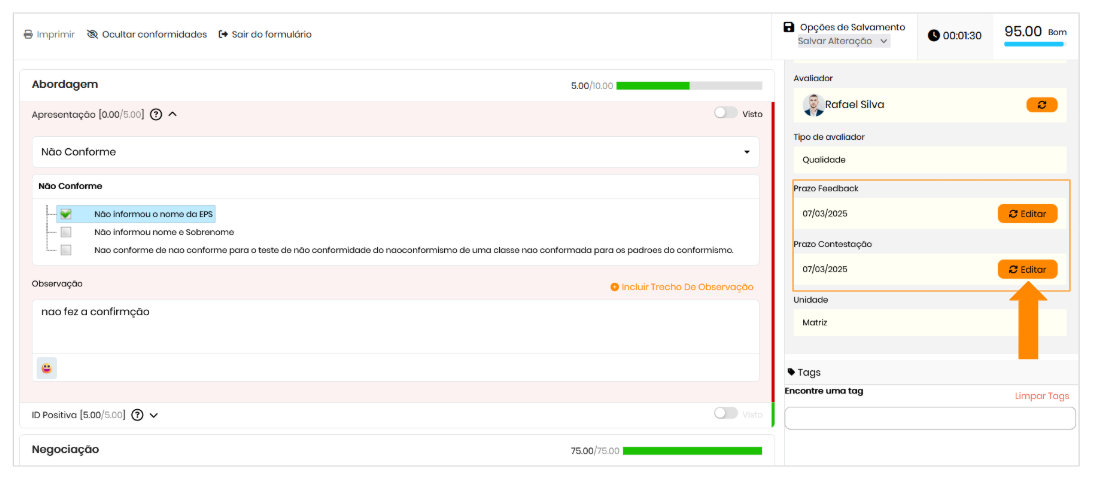Click Editar for Prazo Feedback

[1027, 213]
